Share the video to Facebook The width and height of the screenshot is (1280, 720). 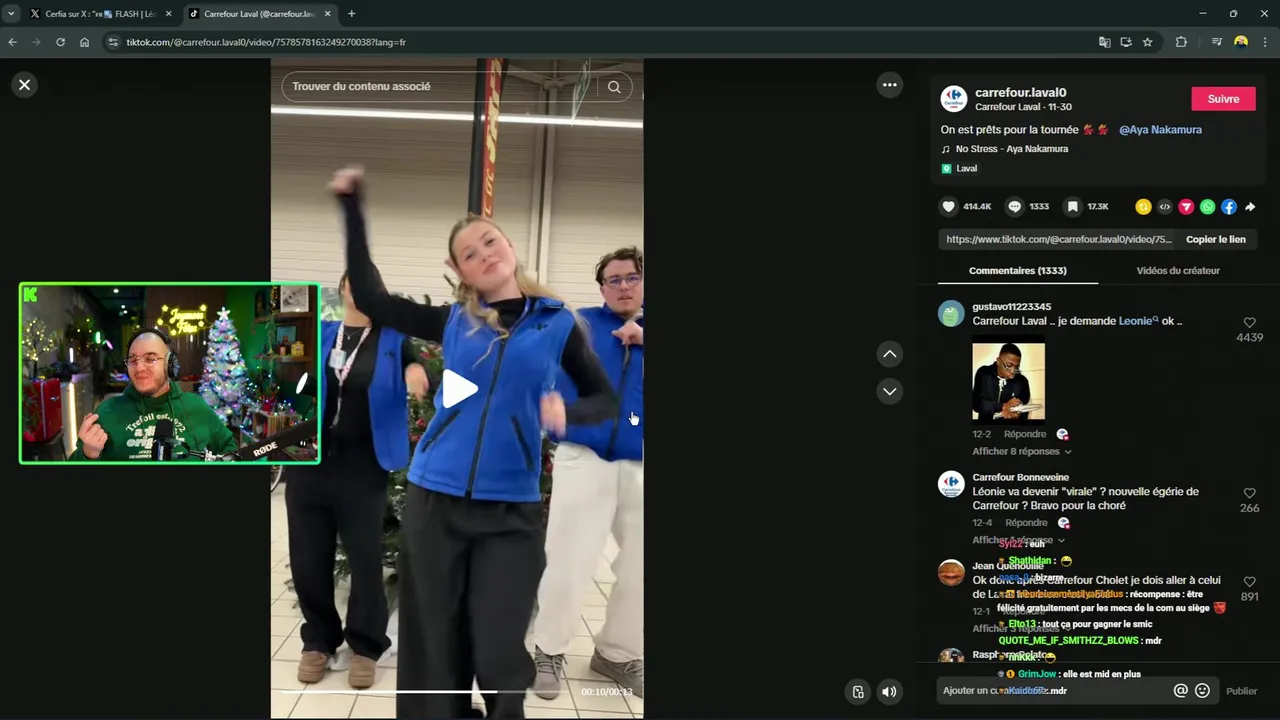pos(1229,207)
